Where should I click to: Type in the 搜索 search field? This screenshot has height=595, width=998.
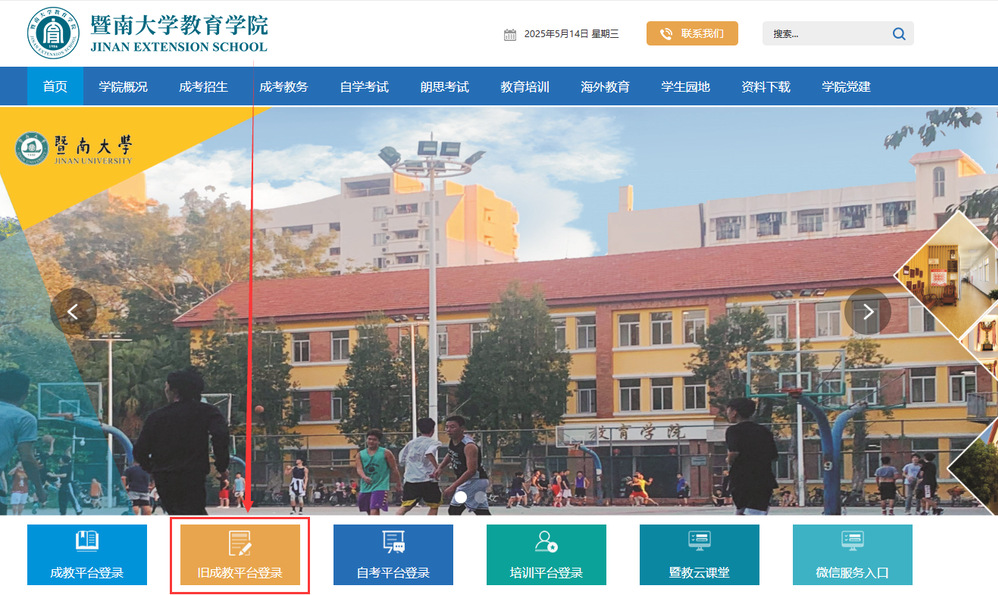pos(825,34)
